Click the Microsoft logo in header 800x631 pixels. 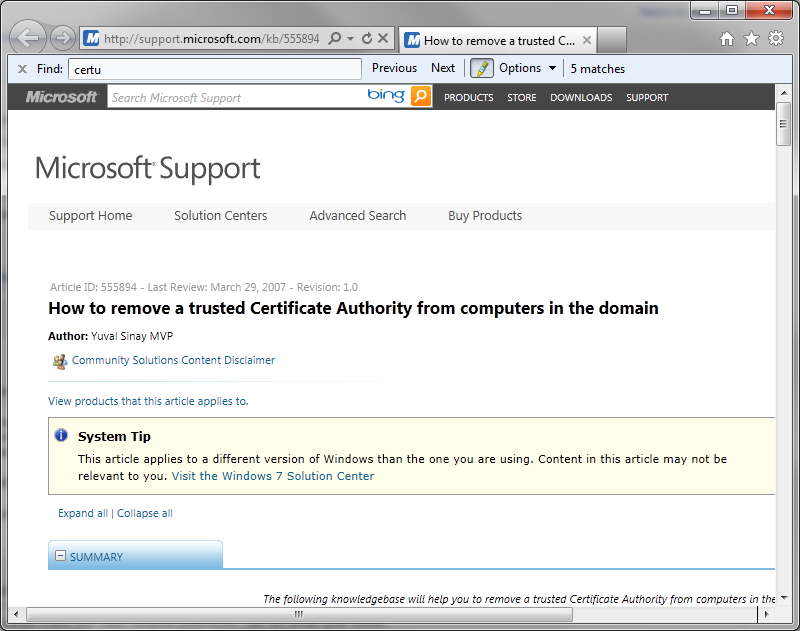click(61, 97)
